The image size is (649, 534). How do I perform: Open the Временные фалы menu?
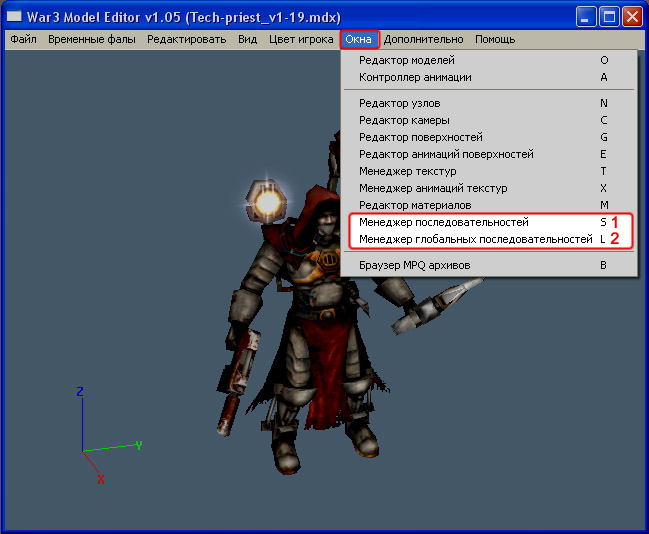[x=92, y=39]
